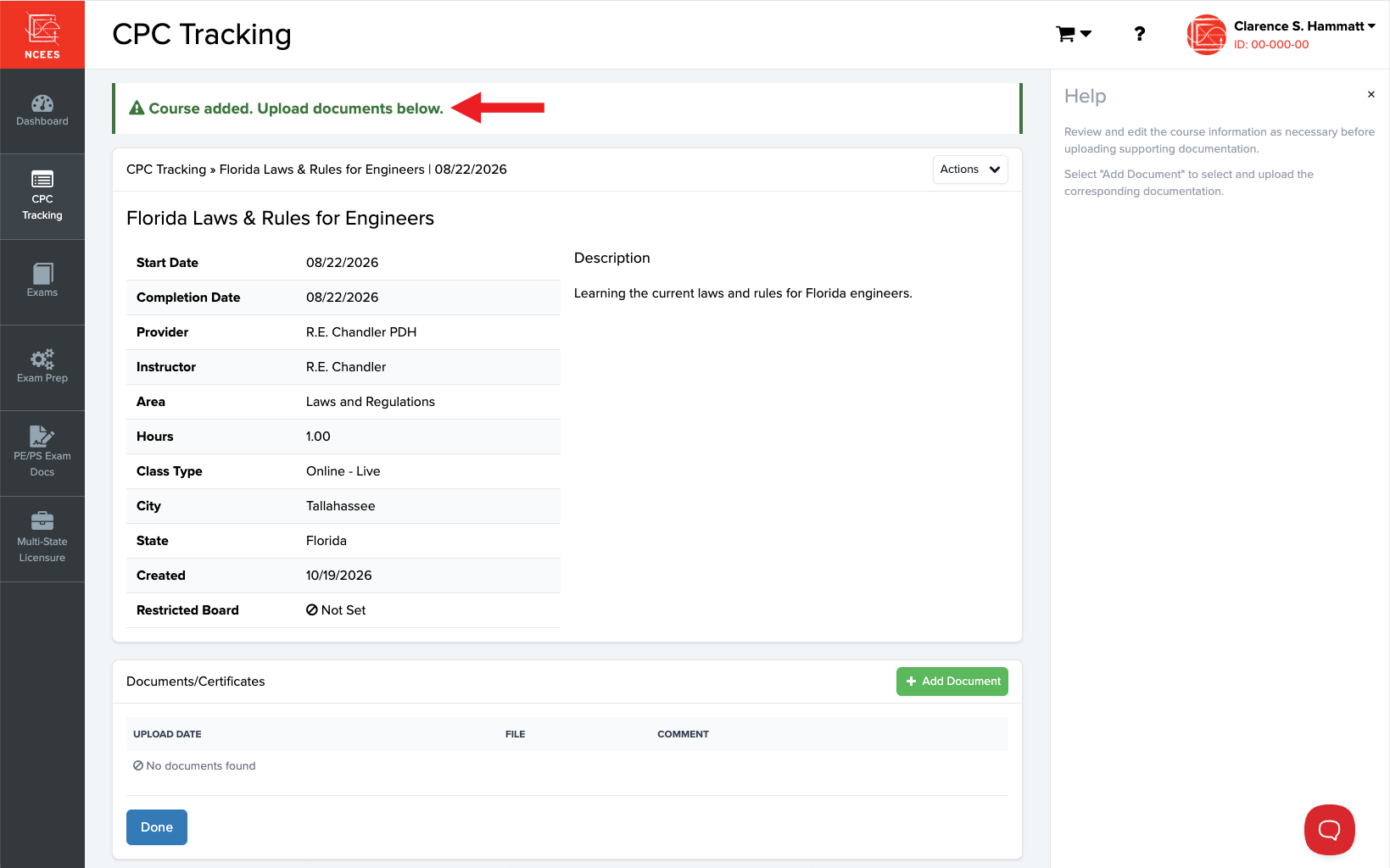Click the state value Florida
This screenshot has height=868, width=1390.
click(x=327, y=541)
